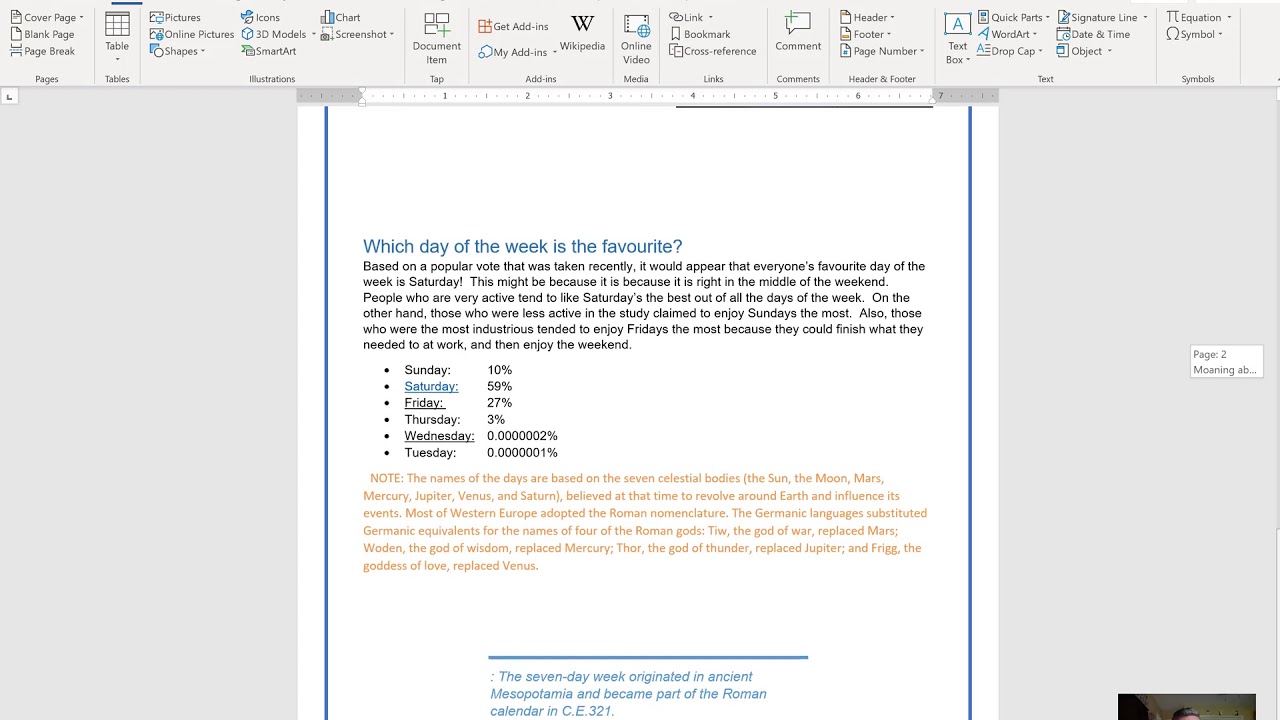The image size is (1280, 720).
Task: Open Document Item tap pane
Action: coord(436,39)
